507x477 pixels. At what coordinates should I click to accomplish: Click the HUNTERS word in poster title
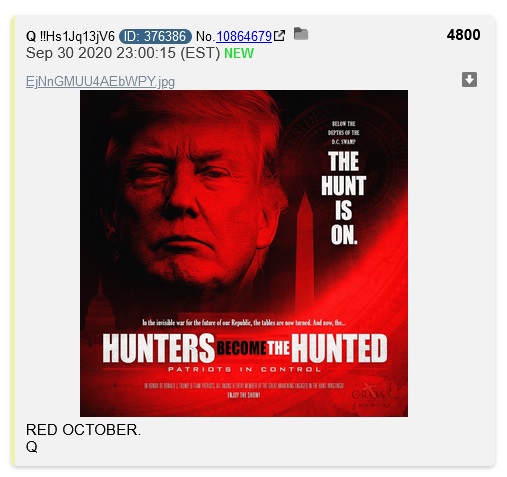coord(159,348)
